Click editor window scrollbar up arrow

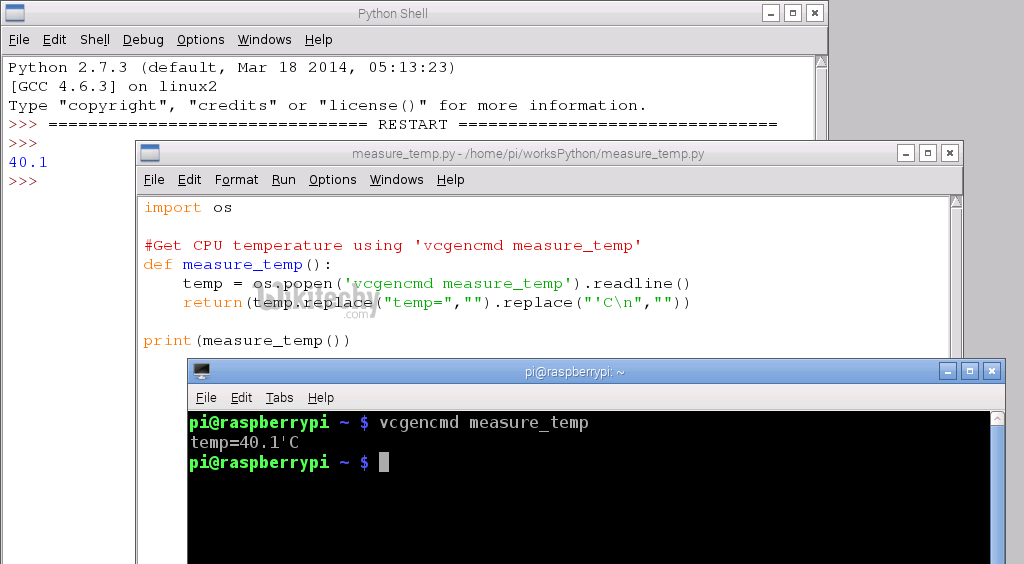coord(956,202)
